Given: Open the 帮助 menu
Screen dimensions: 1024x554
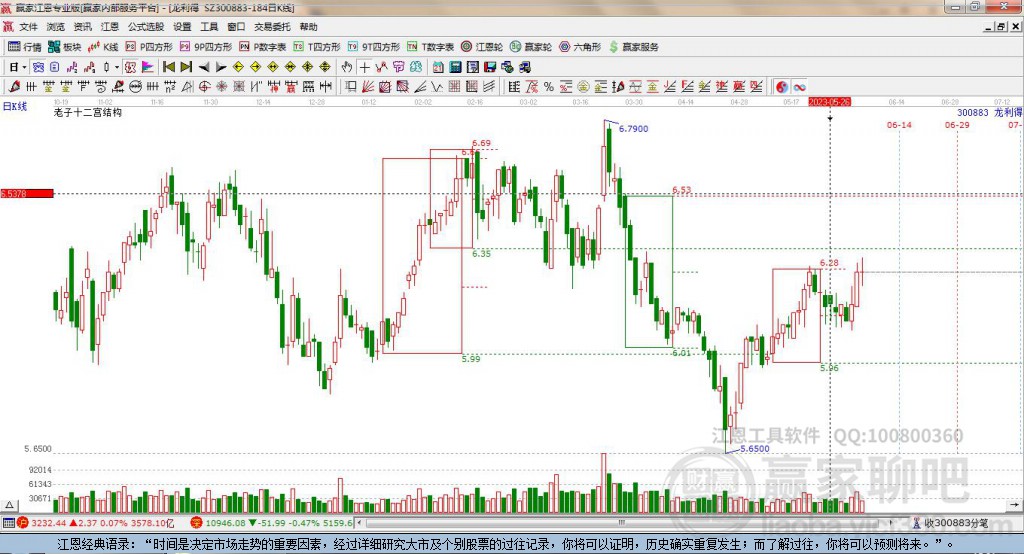Looking at the screenshot, I should [308, 27].
